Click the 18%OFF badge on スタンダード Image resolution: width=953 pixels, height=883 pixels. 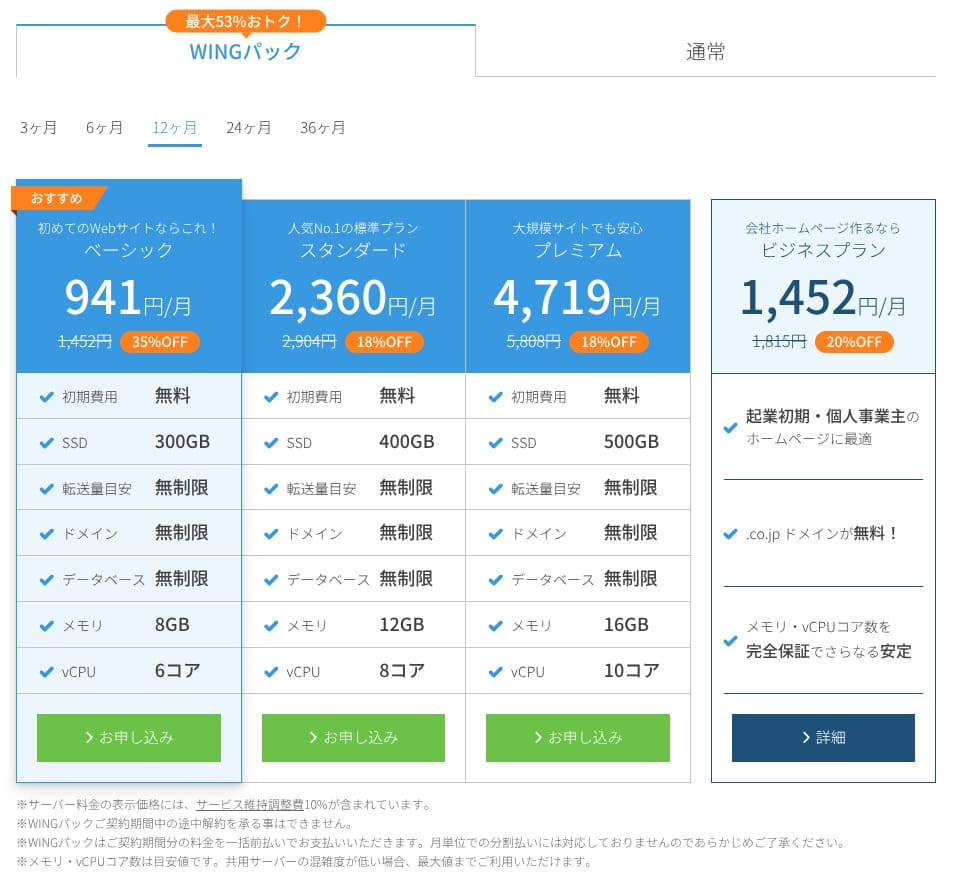(x=384, y=342)
